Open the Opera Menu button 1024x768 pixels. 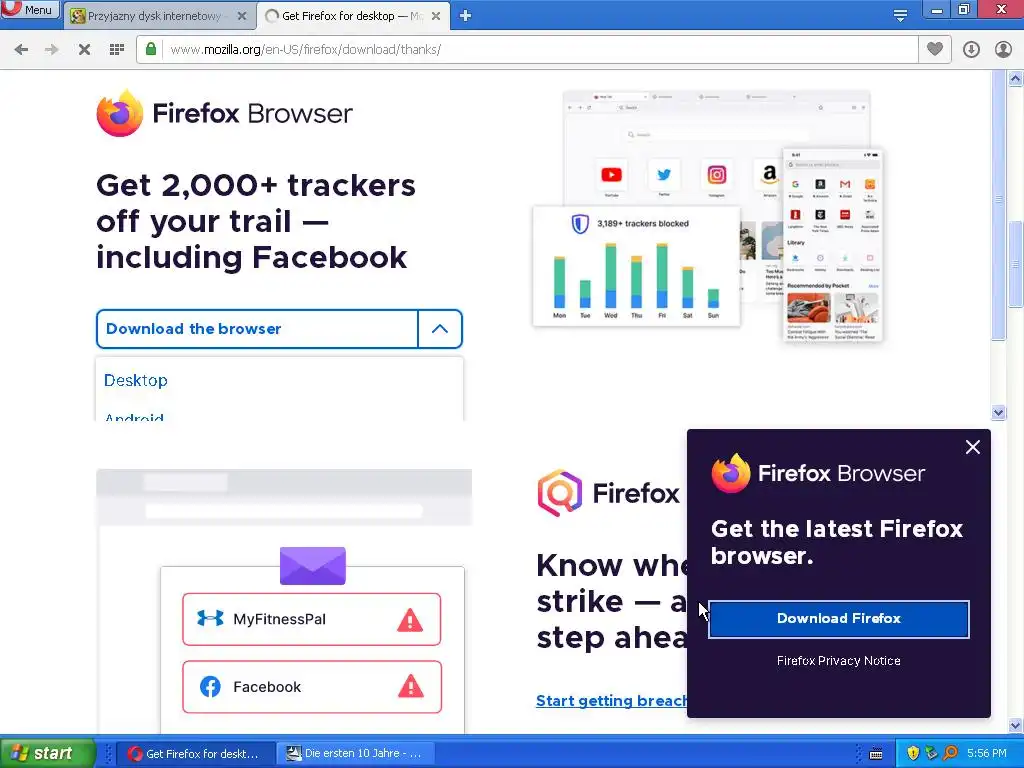coord(29,10)
